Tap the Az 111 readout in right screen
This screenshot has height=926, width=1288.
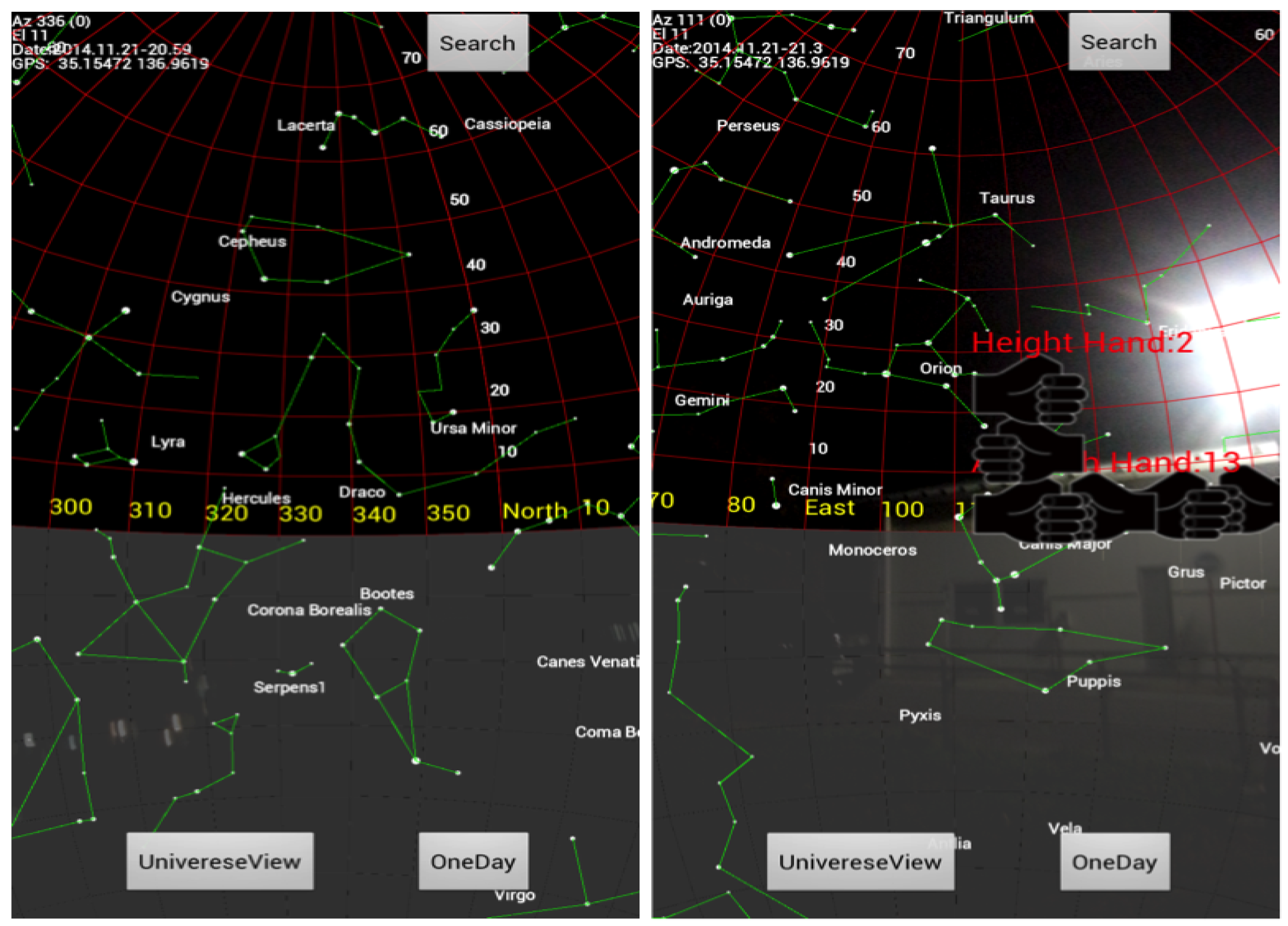691,20
